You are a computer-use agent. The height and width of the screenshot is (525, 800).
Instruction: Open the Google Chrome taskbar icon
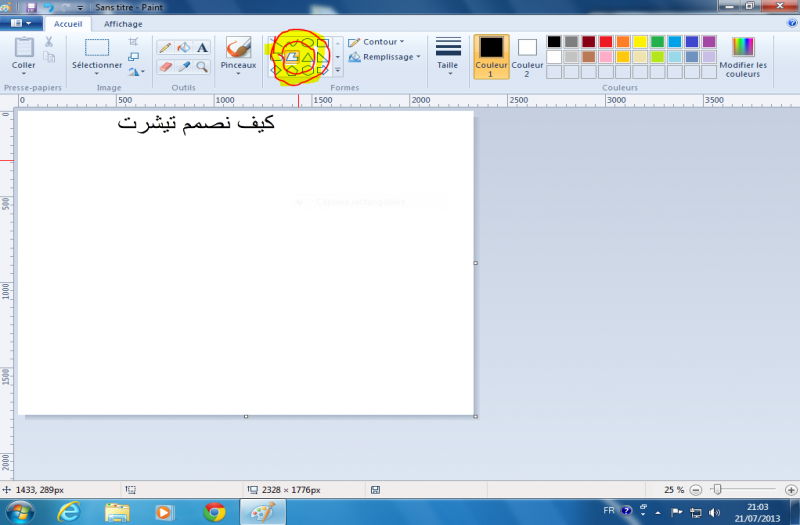click(x=214, y=512)
